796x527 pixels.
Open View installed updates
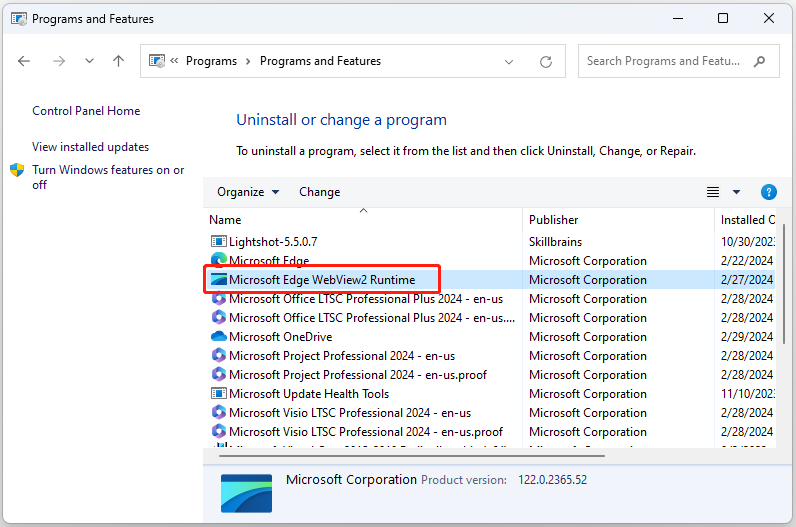[x=90, y=147]
